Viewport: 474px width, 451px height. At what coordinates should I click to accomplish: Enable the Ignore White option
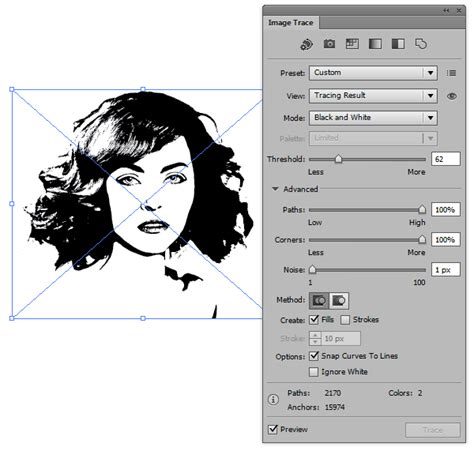tap(314, 372)
